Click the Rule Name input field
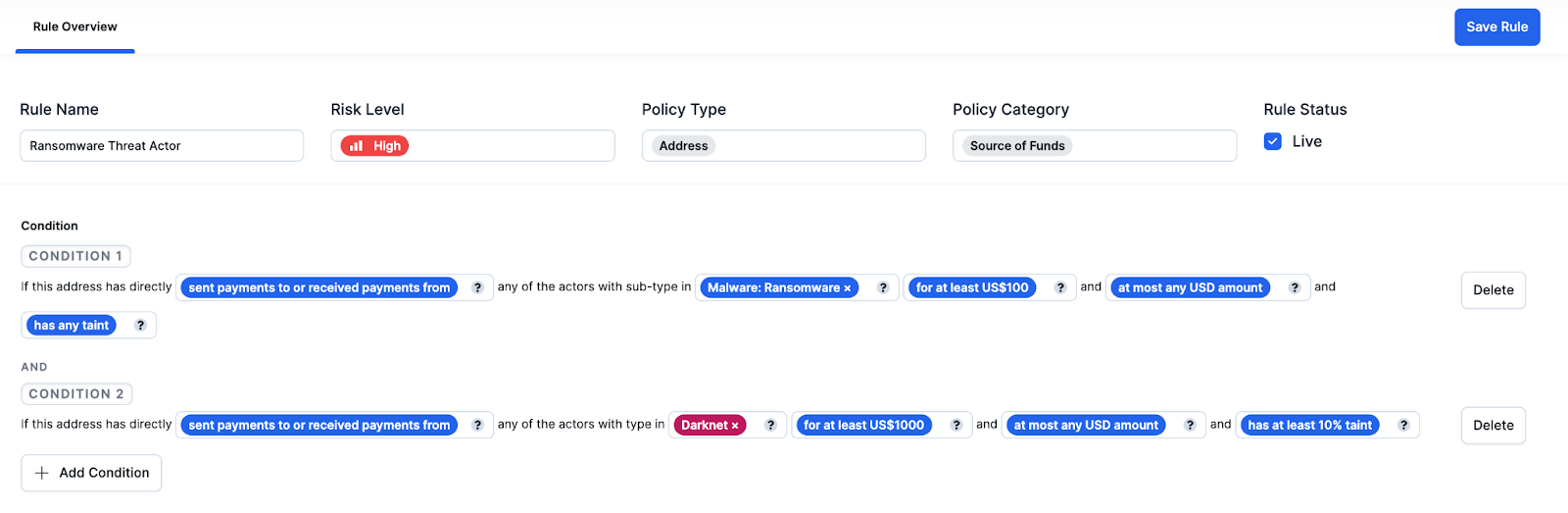The image size is (1568, 513). point(162,146)
